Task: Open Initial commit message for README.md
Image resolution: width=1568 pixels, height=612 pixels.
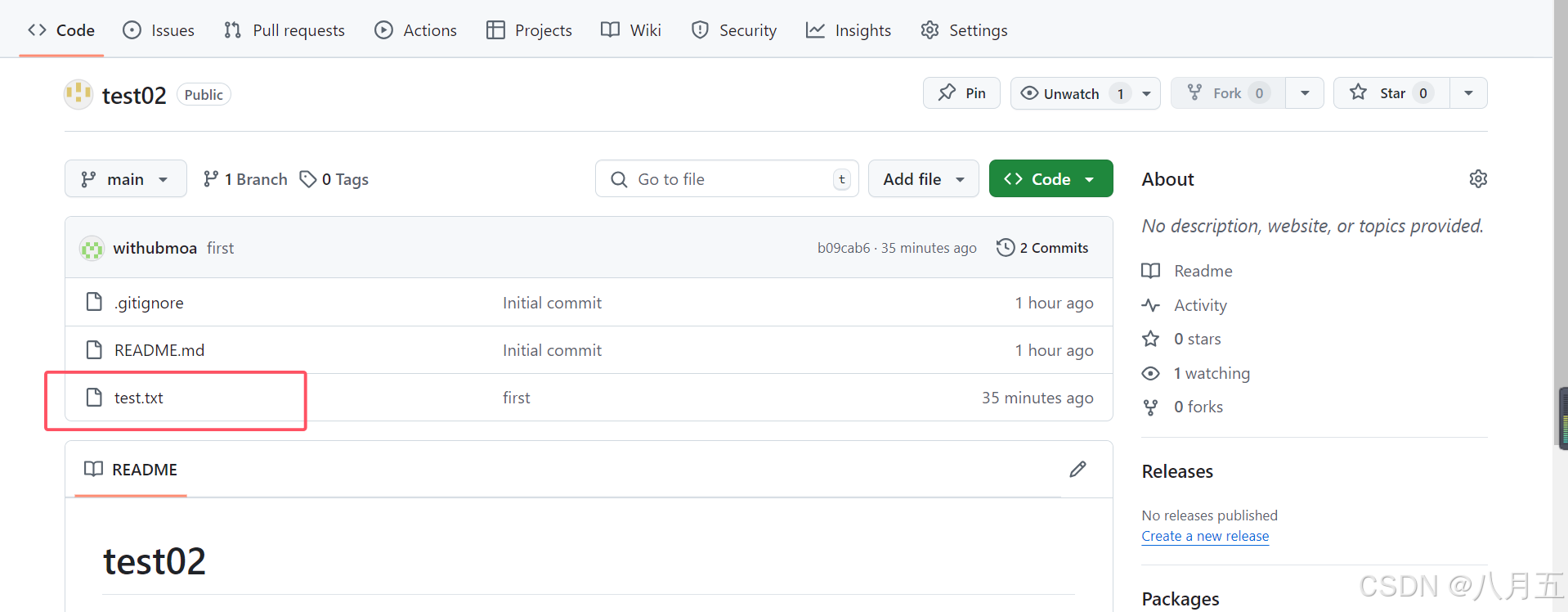Action: tap(552, 350)
